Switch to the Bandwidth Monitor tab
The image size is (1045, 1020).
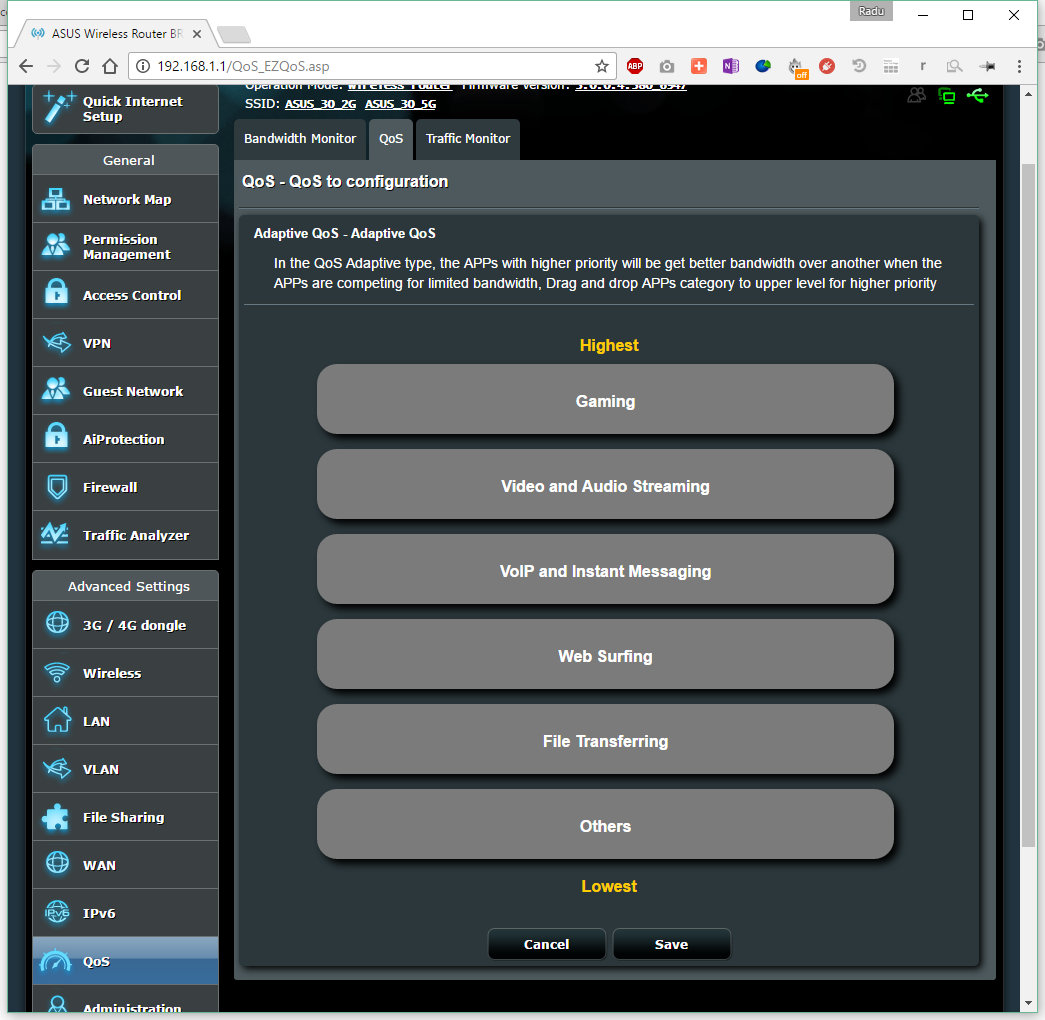click(x=300, y=139)
